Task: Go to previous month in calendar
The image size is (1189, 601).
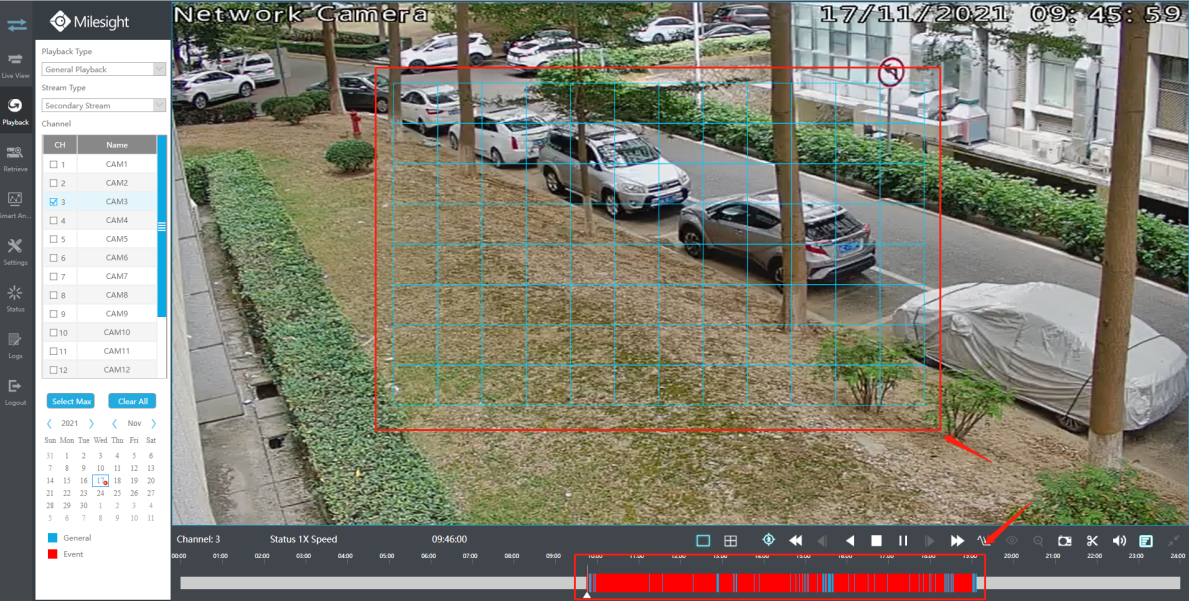Action: (115, 424)
